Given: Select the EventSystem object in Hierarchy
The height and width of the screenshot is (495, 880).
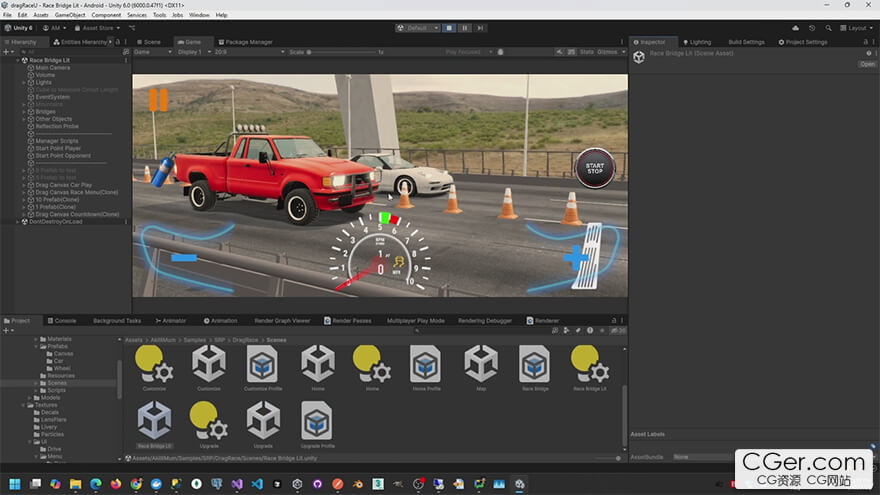Looking at the screenshot, I should tap(53, 97).
